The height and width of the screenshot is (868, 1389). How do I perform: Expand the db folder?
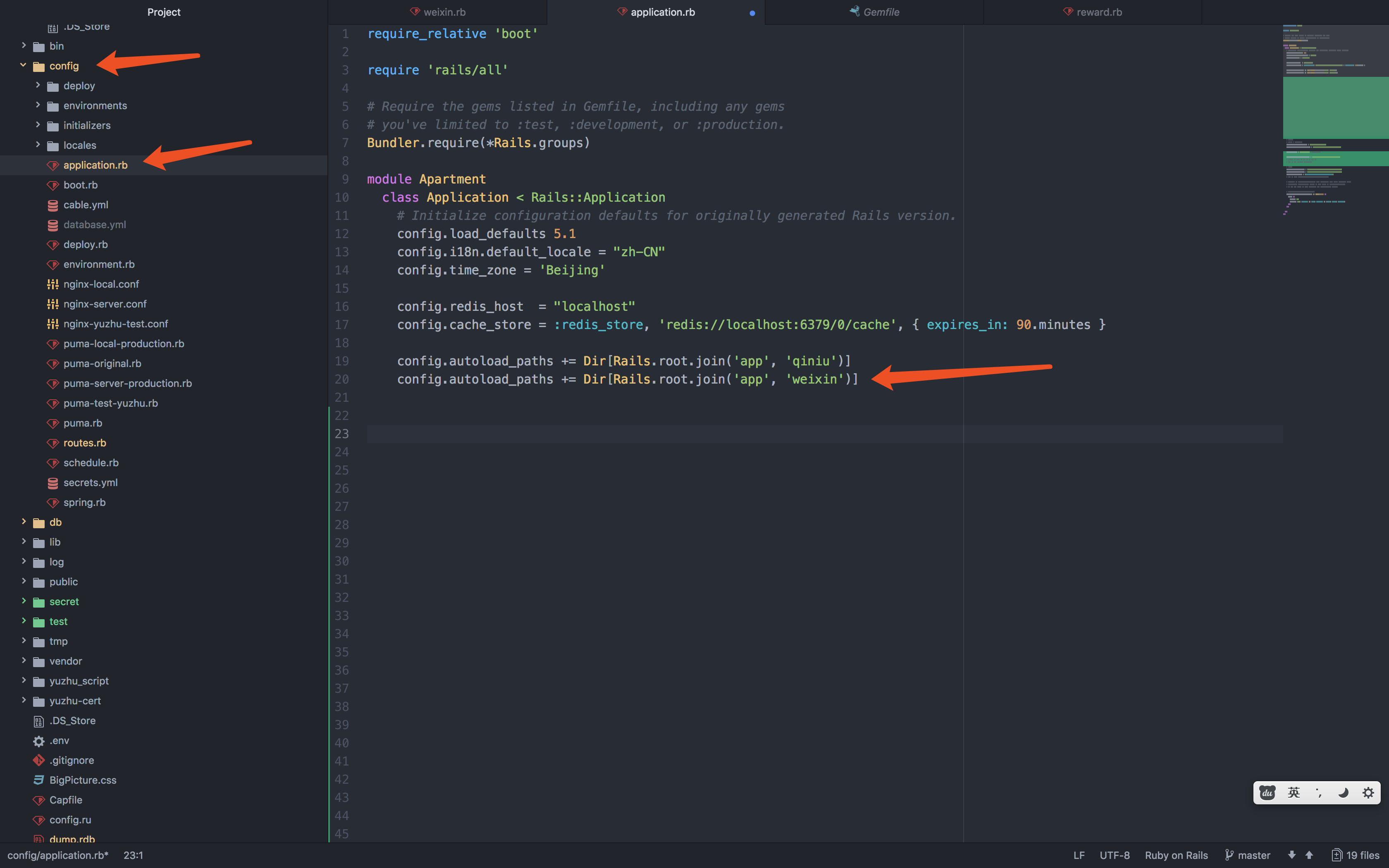[24, 522]
